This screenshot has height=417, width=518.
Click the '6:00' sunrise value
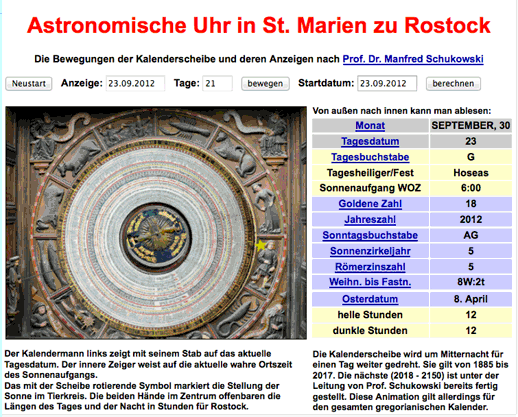tap(471, 188)
